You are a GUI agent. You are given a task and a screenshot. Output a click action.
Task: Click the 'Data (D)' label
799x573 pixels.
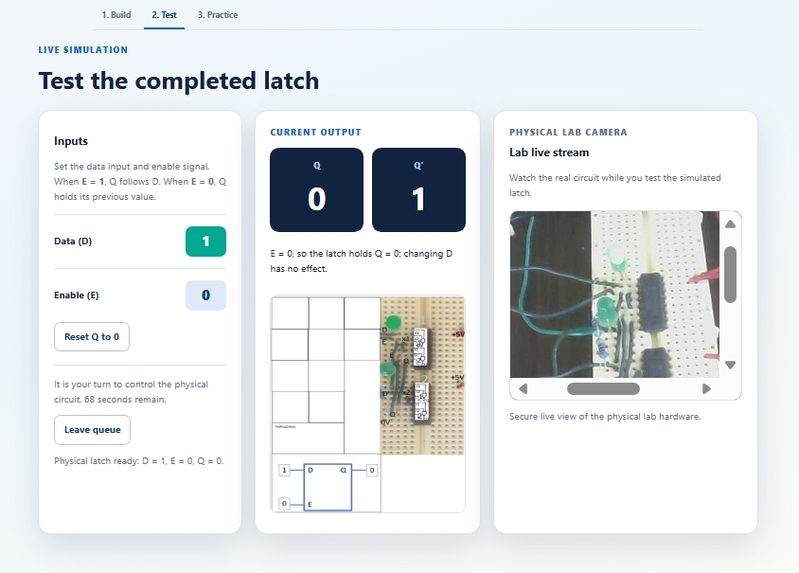pos(73,241)
